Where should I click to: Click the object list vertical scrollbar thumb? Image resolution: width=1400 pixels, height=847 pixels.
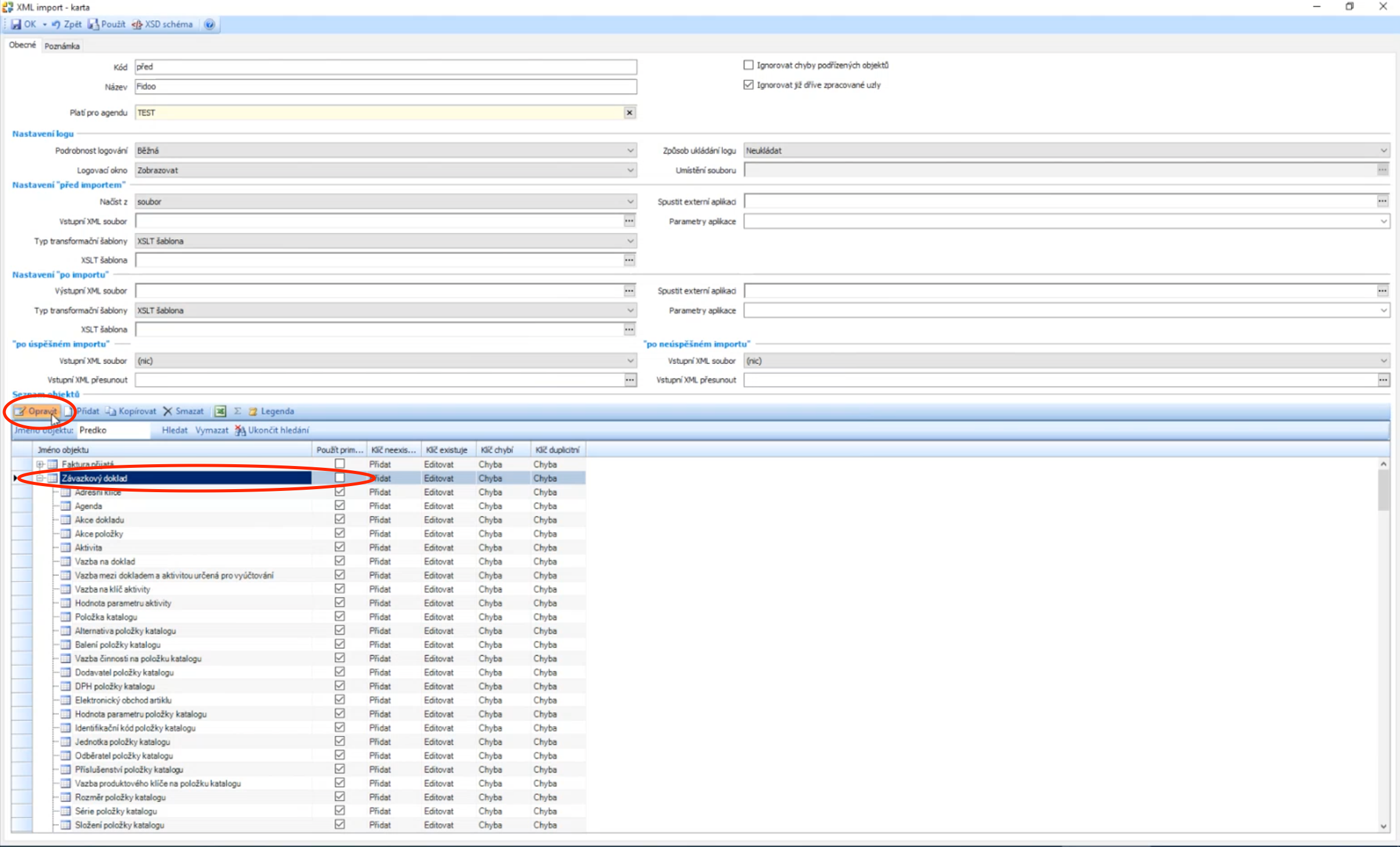(x=1384, y=490)
